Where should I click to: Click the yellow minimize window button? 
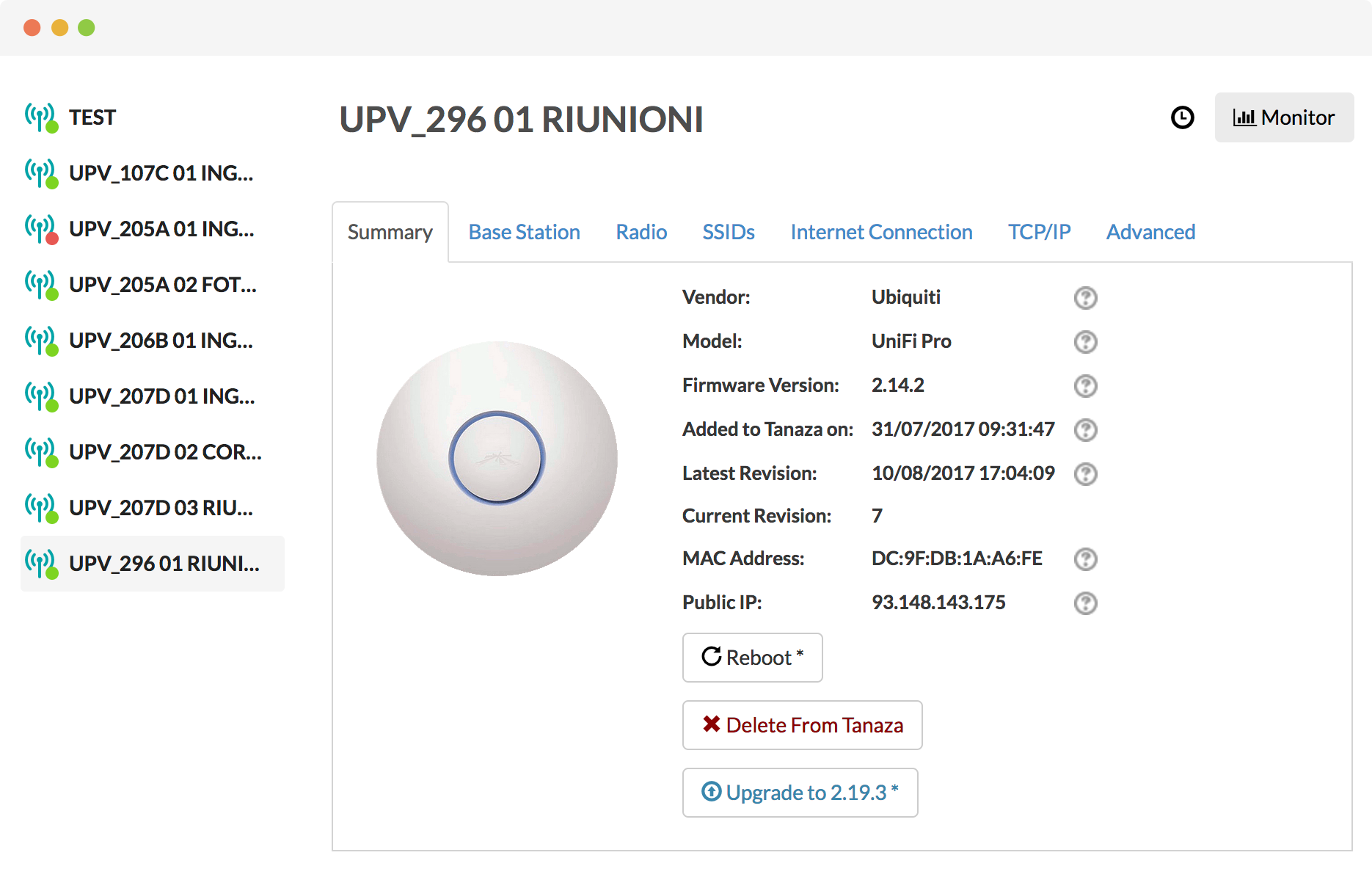[x=59, y=28]
